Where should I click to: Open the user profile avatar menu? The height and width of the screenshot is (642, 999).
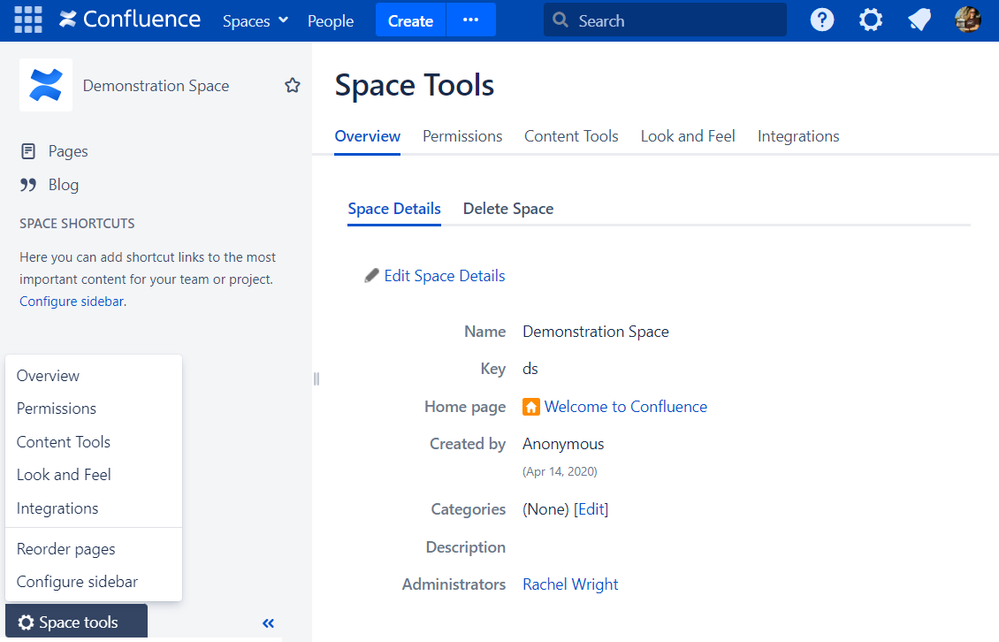(x=968, y=20)
